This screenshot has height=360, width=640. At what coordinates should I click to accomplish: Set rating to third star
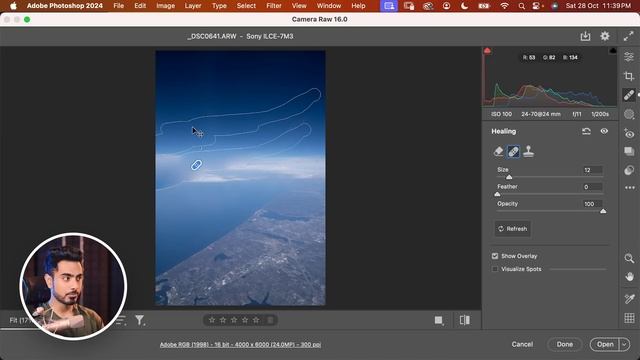click(234, 320)
